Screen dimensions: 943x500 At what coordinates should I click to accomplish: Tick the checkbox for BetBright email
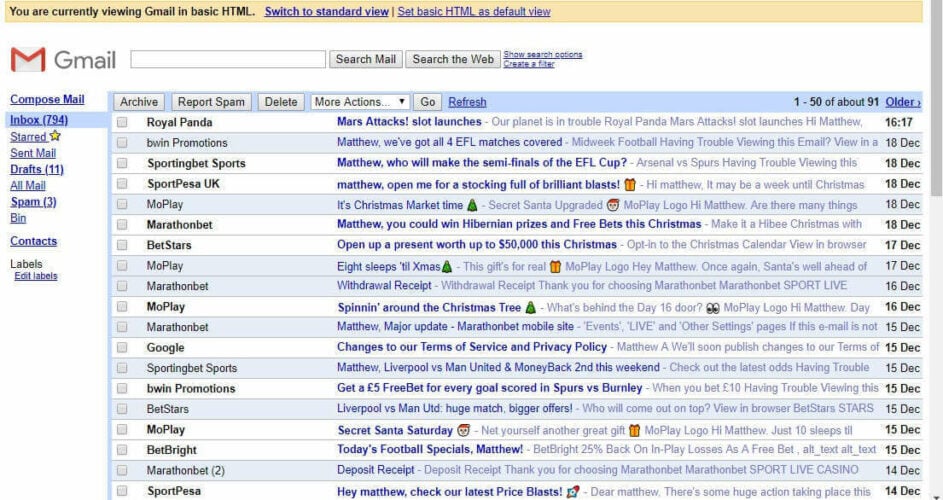coord(122,449)
